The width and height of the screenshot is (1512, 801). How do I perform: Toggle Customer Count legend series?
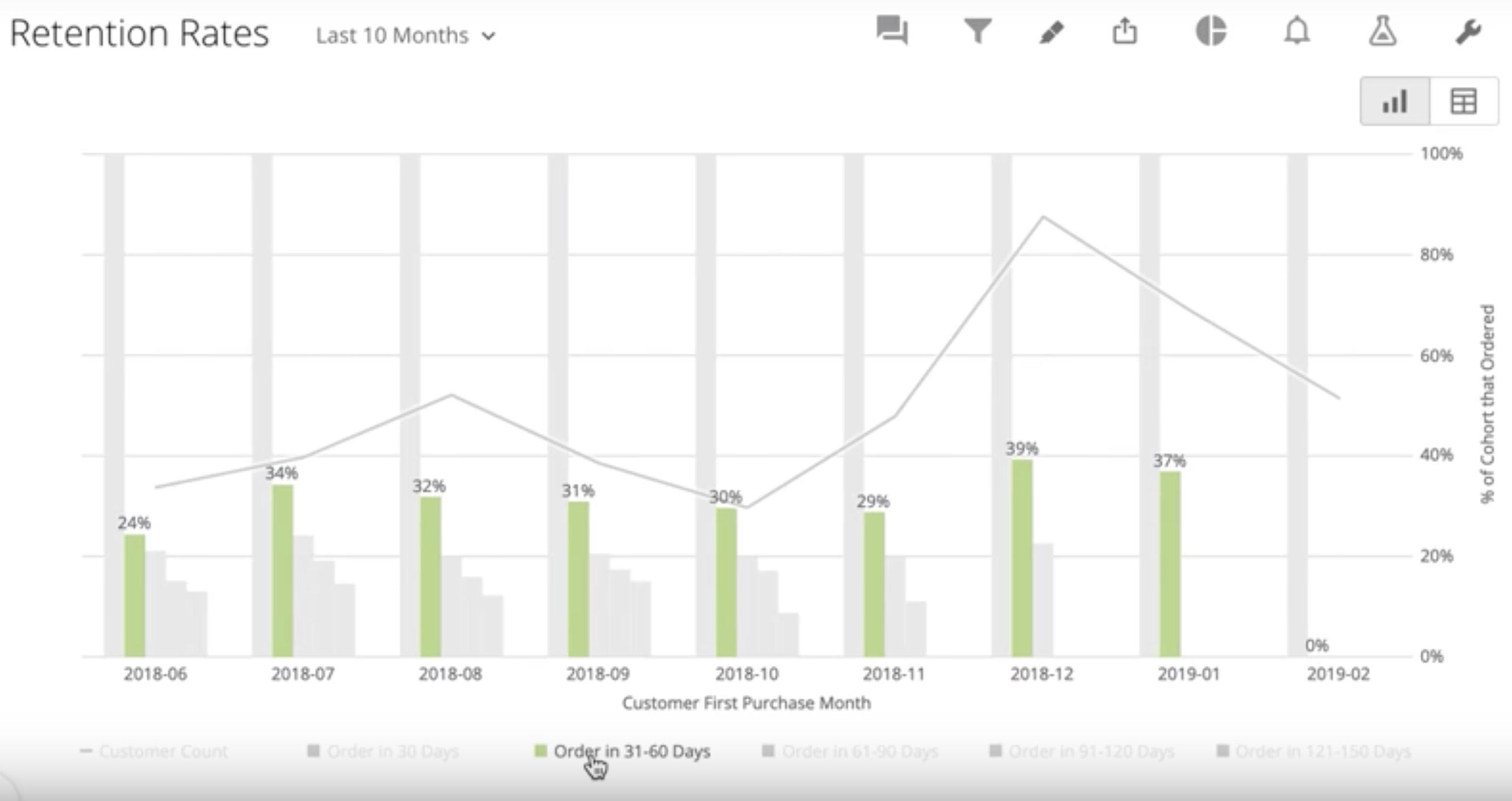click(163, 751)
